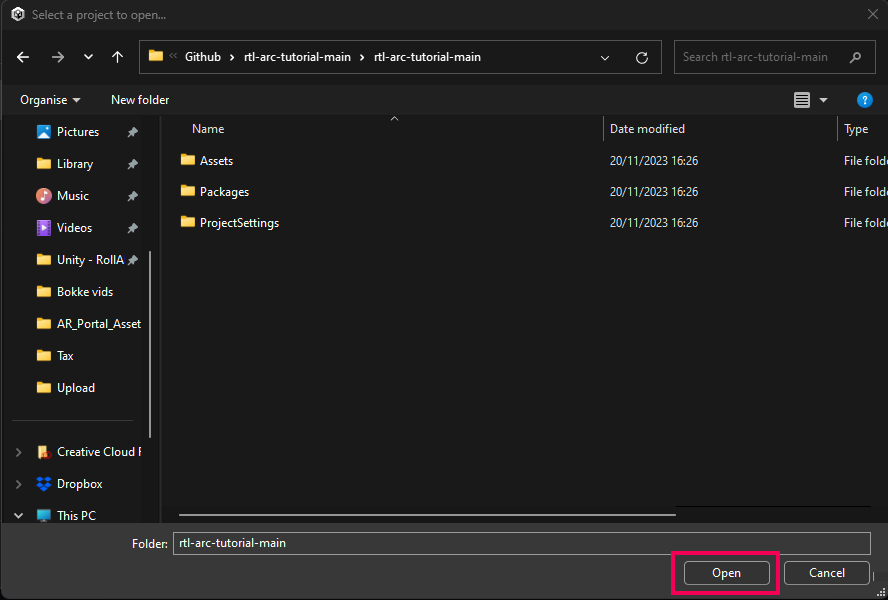
Task: Collapse the This PC tree node
Action: 18,516
